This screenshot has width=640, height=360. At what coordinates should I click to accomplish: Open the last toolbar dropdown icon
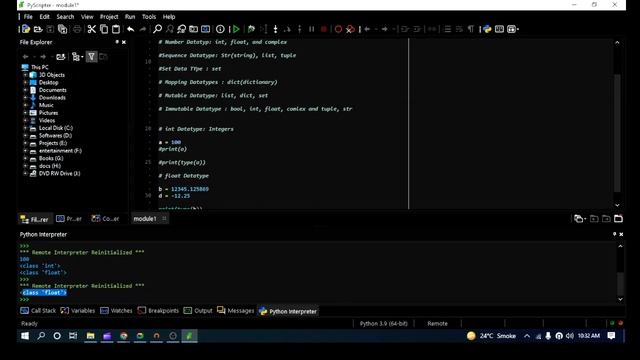513,29
